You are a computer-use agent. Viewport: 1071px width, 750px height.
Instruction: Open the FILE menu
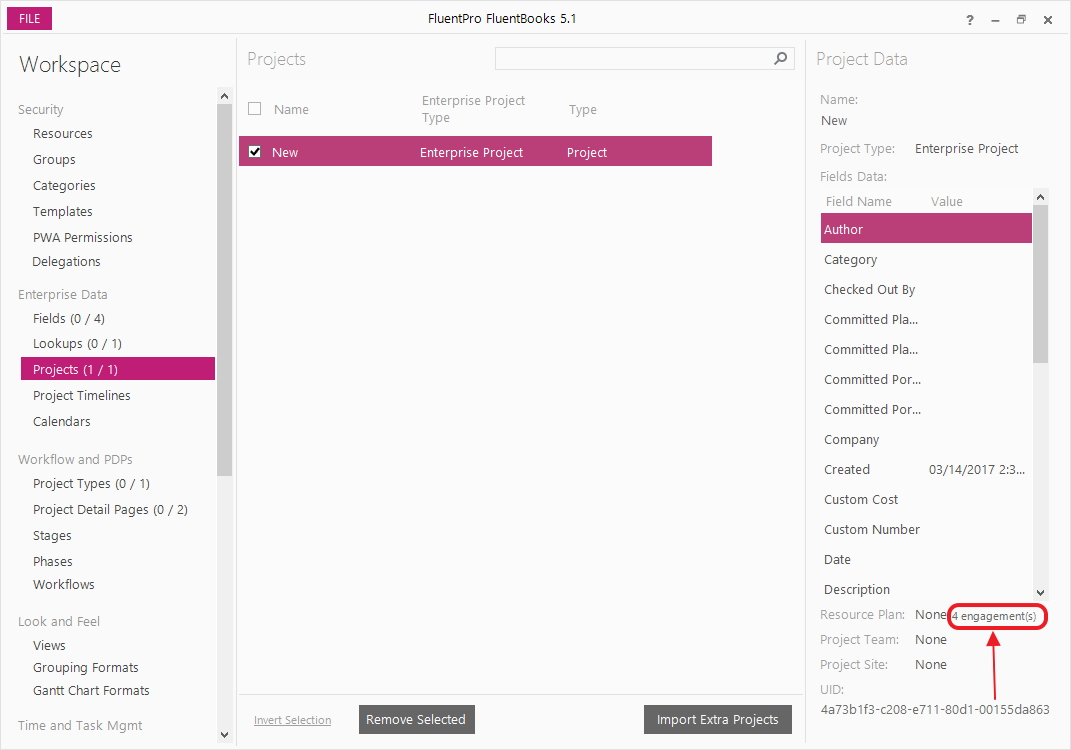pos(29,18)
